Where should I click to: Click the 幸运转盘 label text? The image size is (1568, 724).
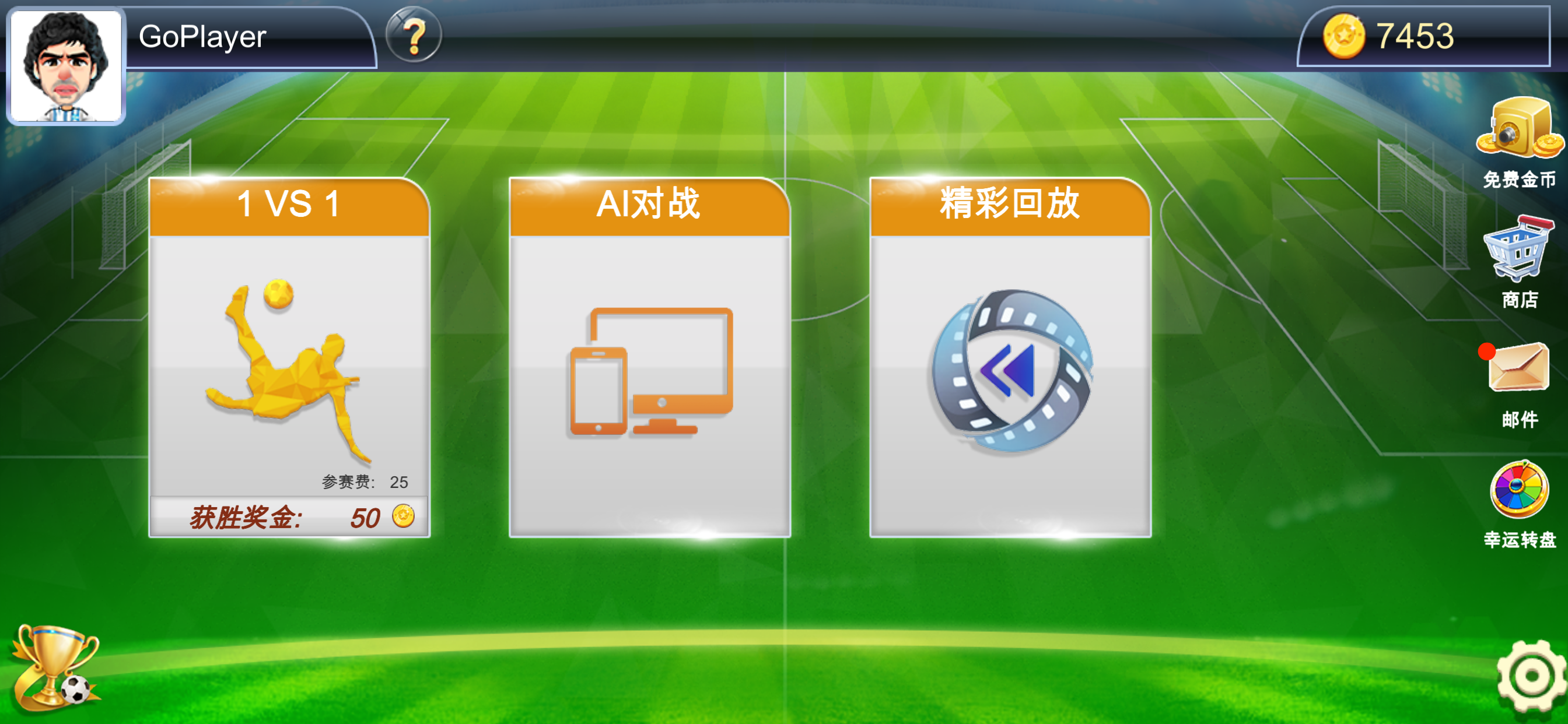click(x=1520, y=540)
